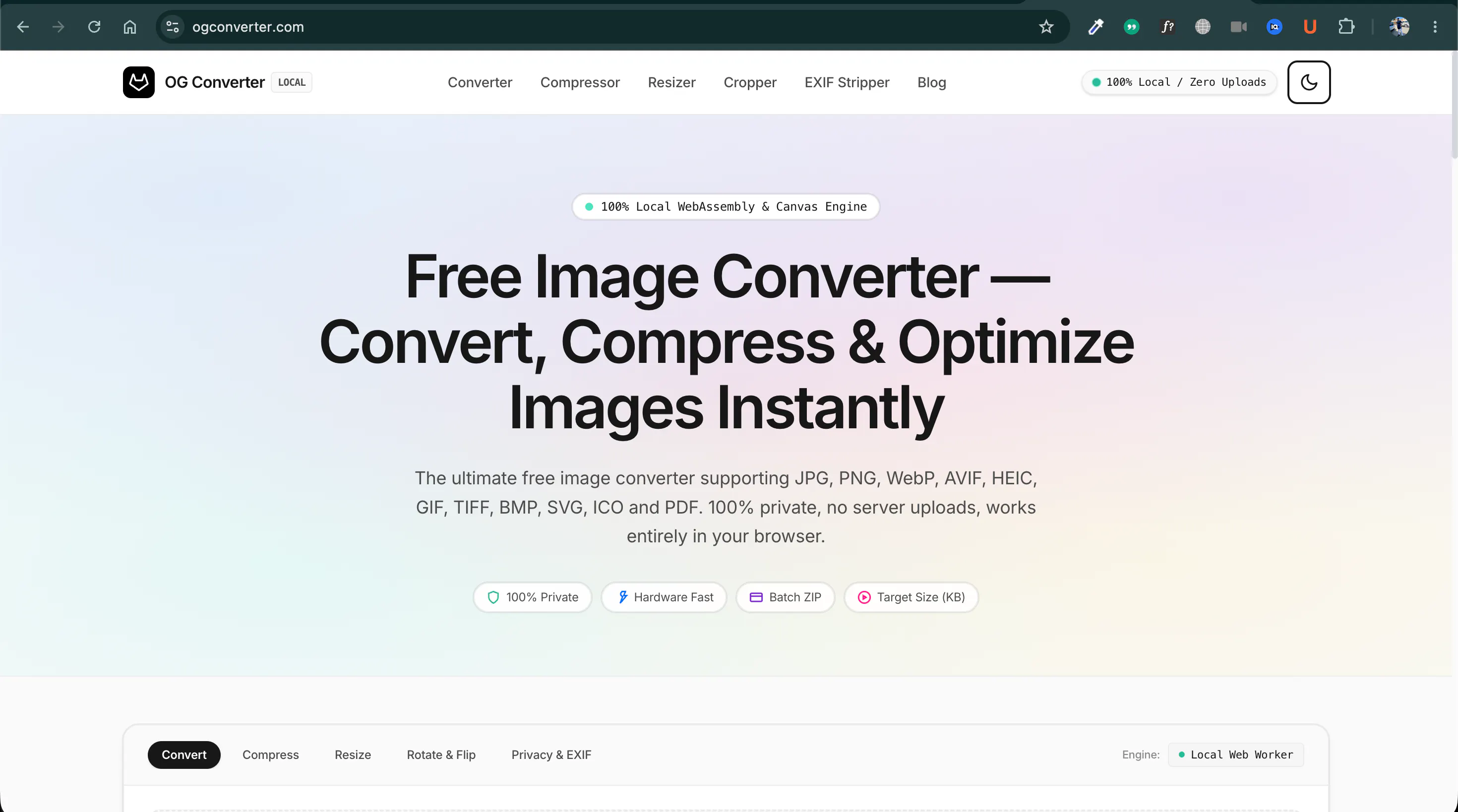1458x812 pixels.
Task: Click the lightning icon on Hardware Fast
Action: 622,597
